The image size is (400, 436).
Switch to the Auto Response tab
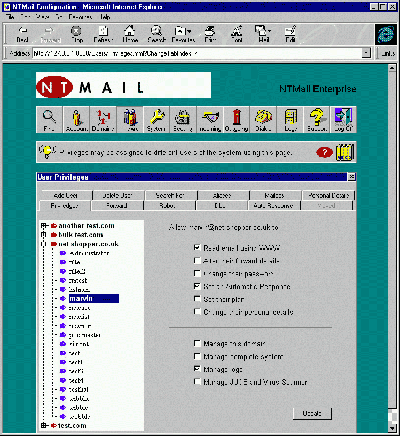coord(273,206)
